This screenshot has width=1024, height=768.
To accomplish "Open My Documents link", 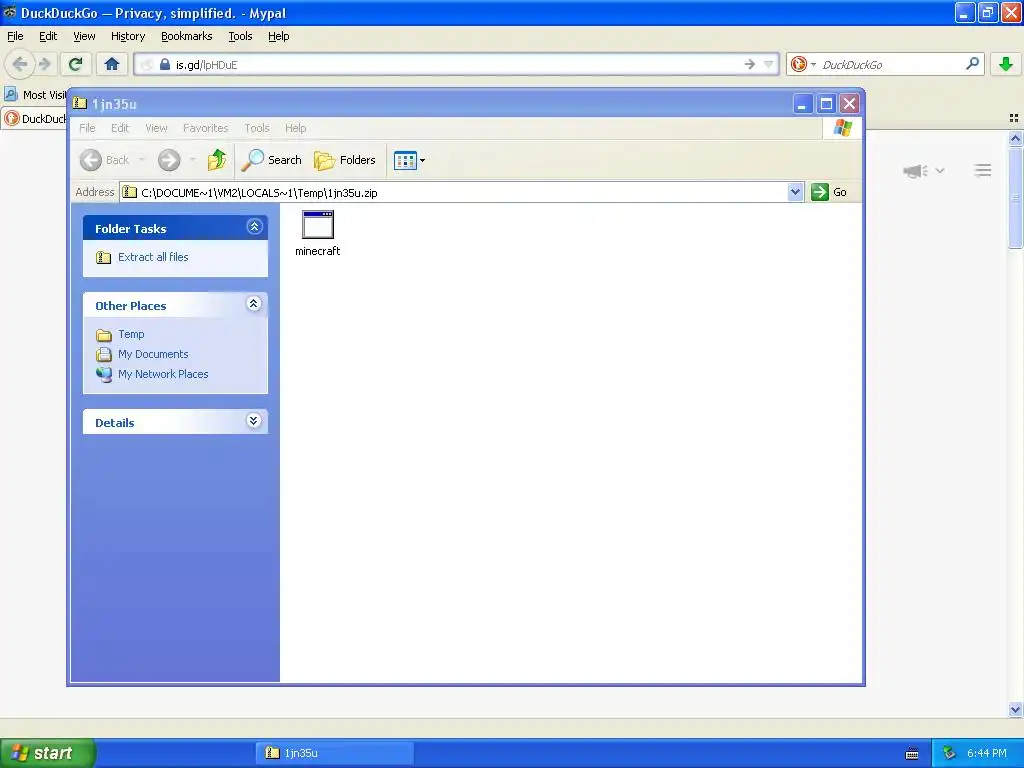I will (153, 354).
